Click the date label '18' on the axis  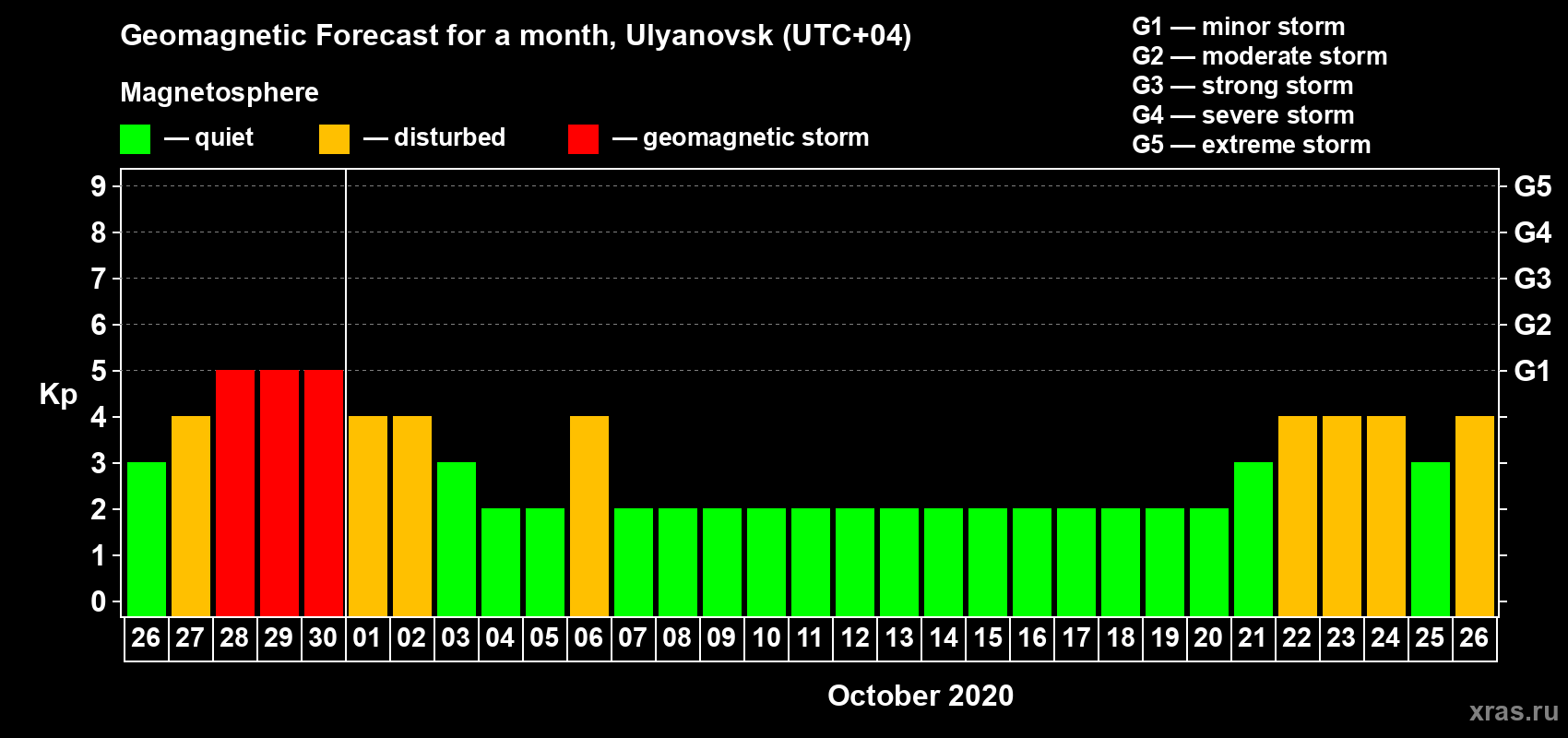coord(1120,638)
